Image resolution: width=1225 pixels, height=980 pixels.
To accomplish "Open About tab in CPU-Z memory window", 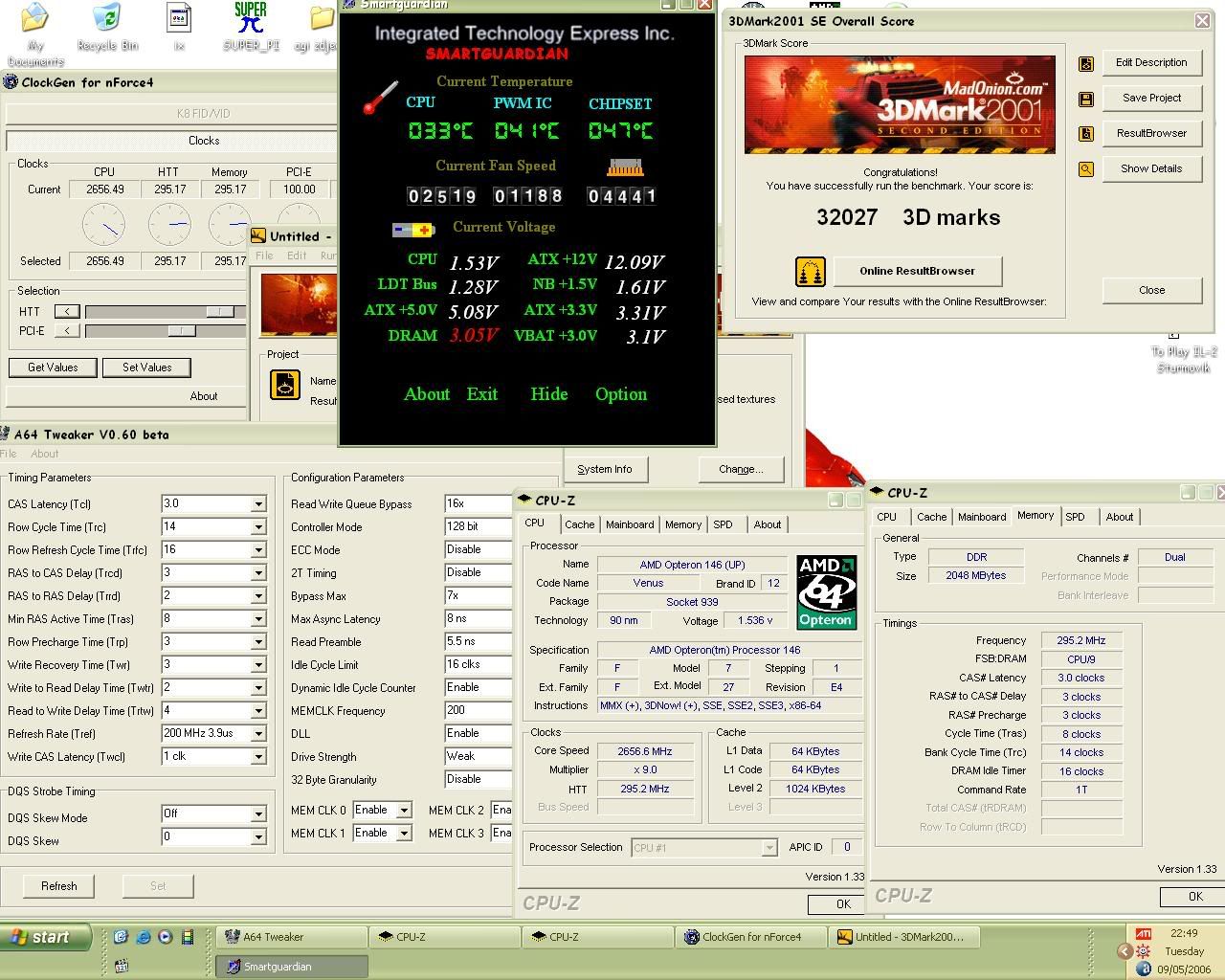I will pyautogui.click(x=1119, y=517).
